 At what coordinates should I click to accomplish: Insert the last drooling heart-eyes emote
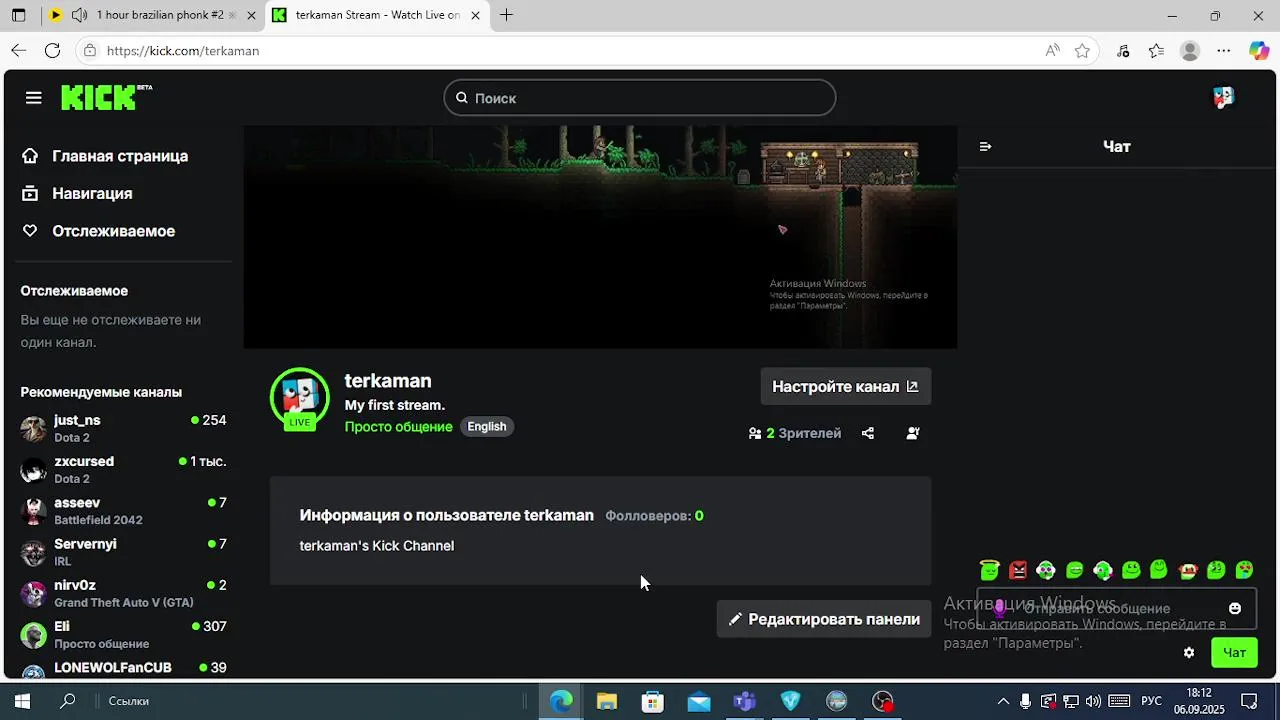pyautogui.click(x=1244, y=570)
